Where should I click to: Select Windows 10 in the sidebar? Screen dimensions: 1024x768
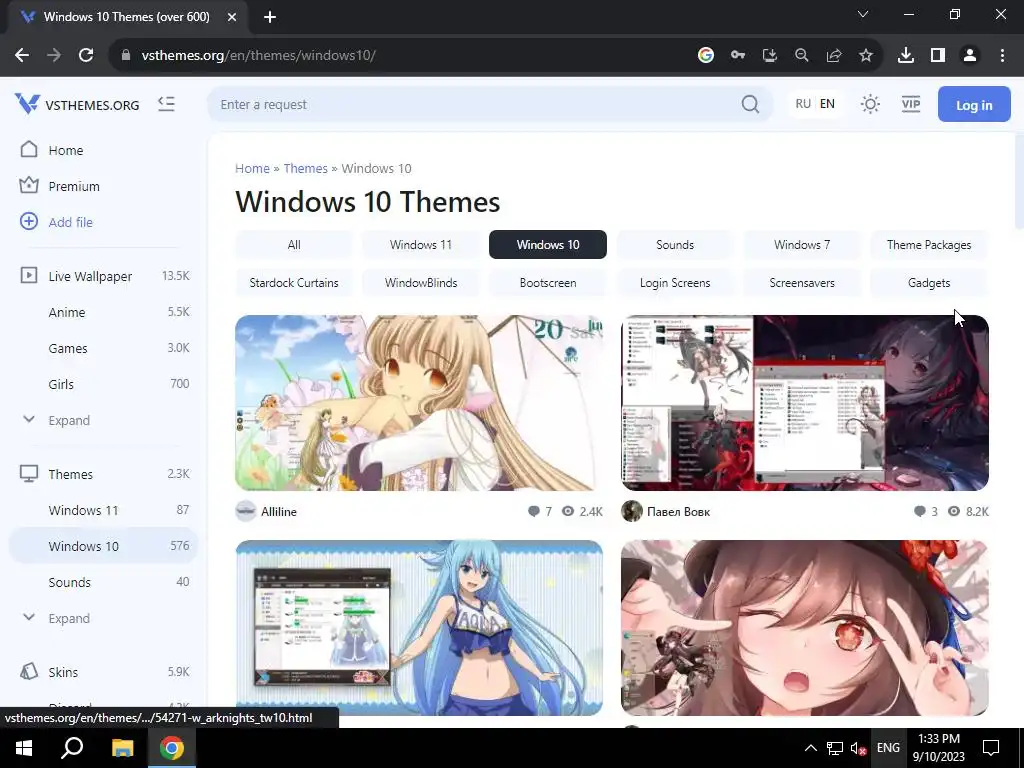(103, 546)
